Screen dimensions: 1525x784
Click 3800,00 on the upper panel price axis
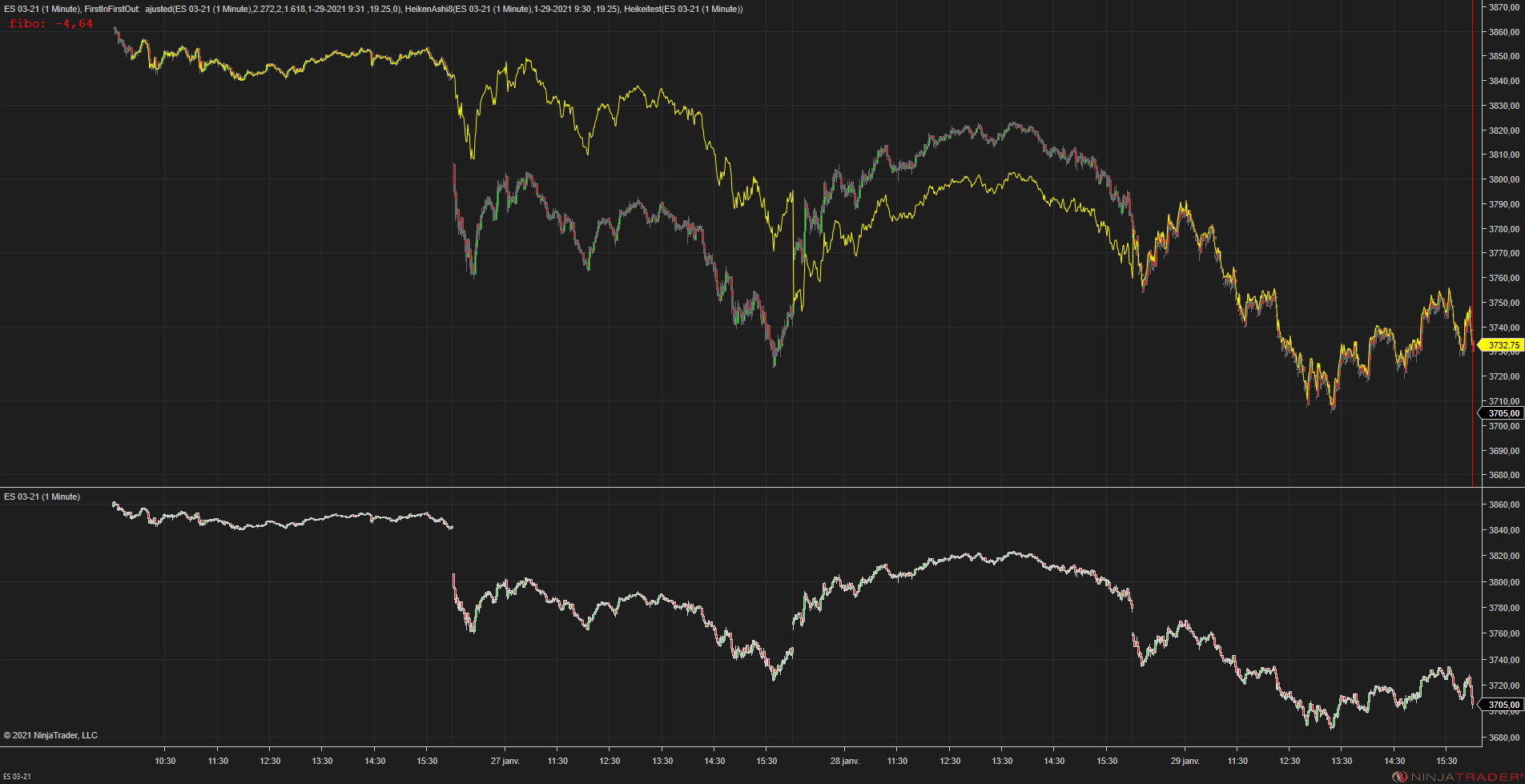tap(1503, 180)
